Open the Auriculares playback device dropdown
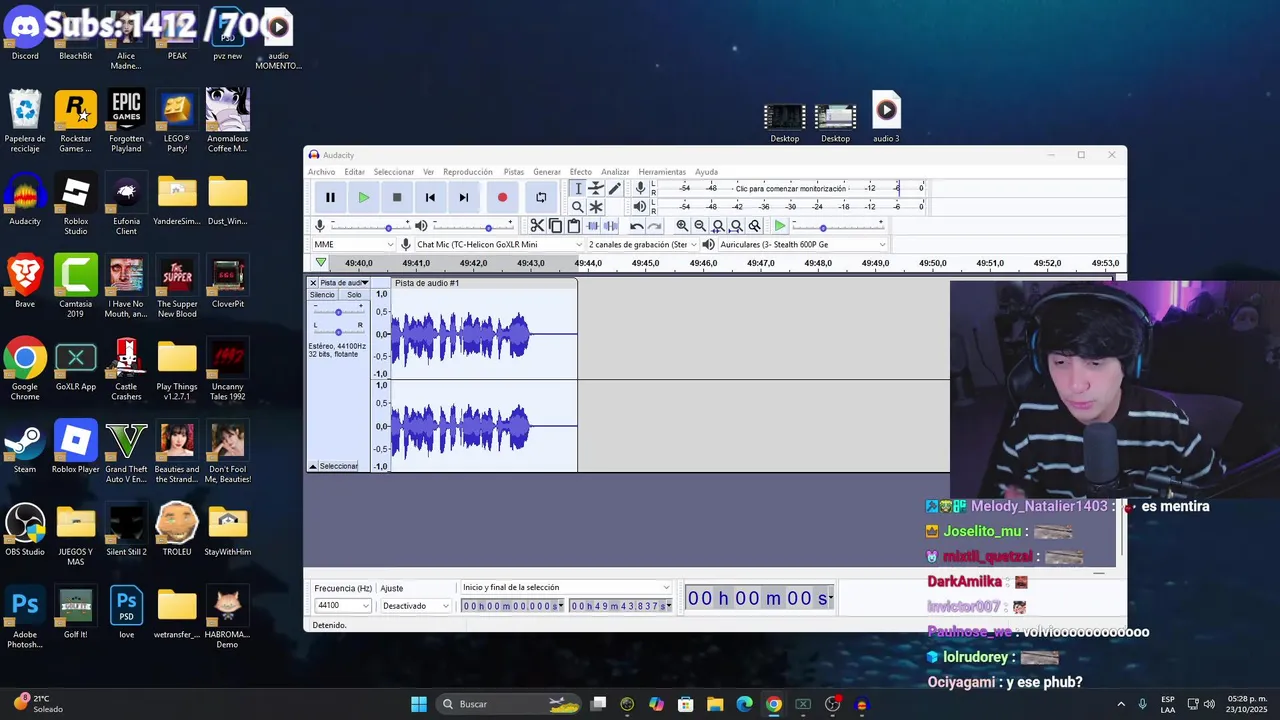Viewport: 1280px width, 720px height. 802,244
